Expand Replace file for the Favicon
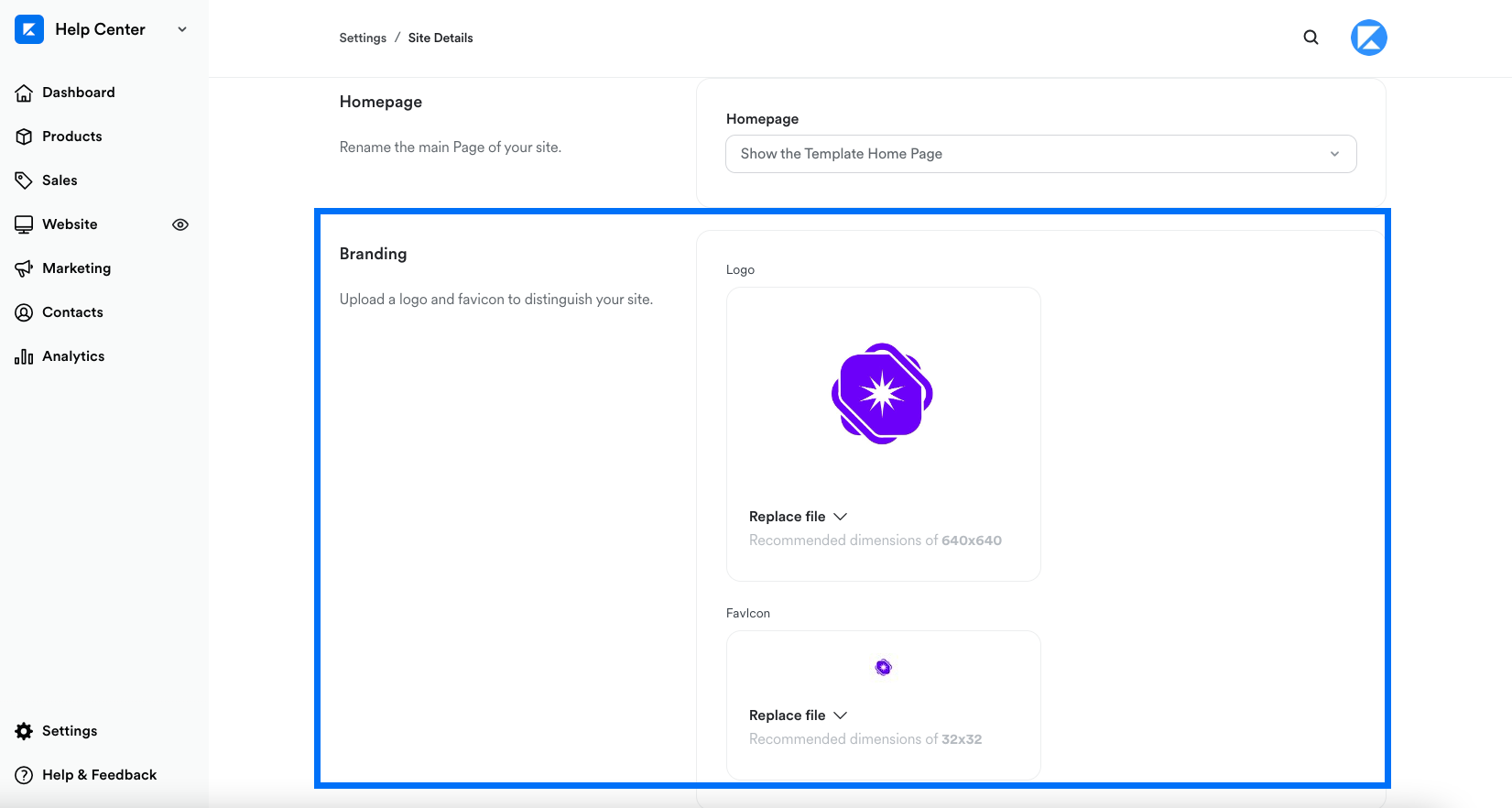Screen dimensions: 1512x808 pyautogui.click(x=798, y=715)
